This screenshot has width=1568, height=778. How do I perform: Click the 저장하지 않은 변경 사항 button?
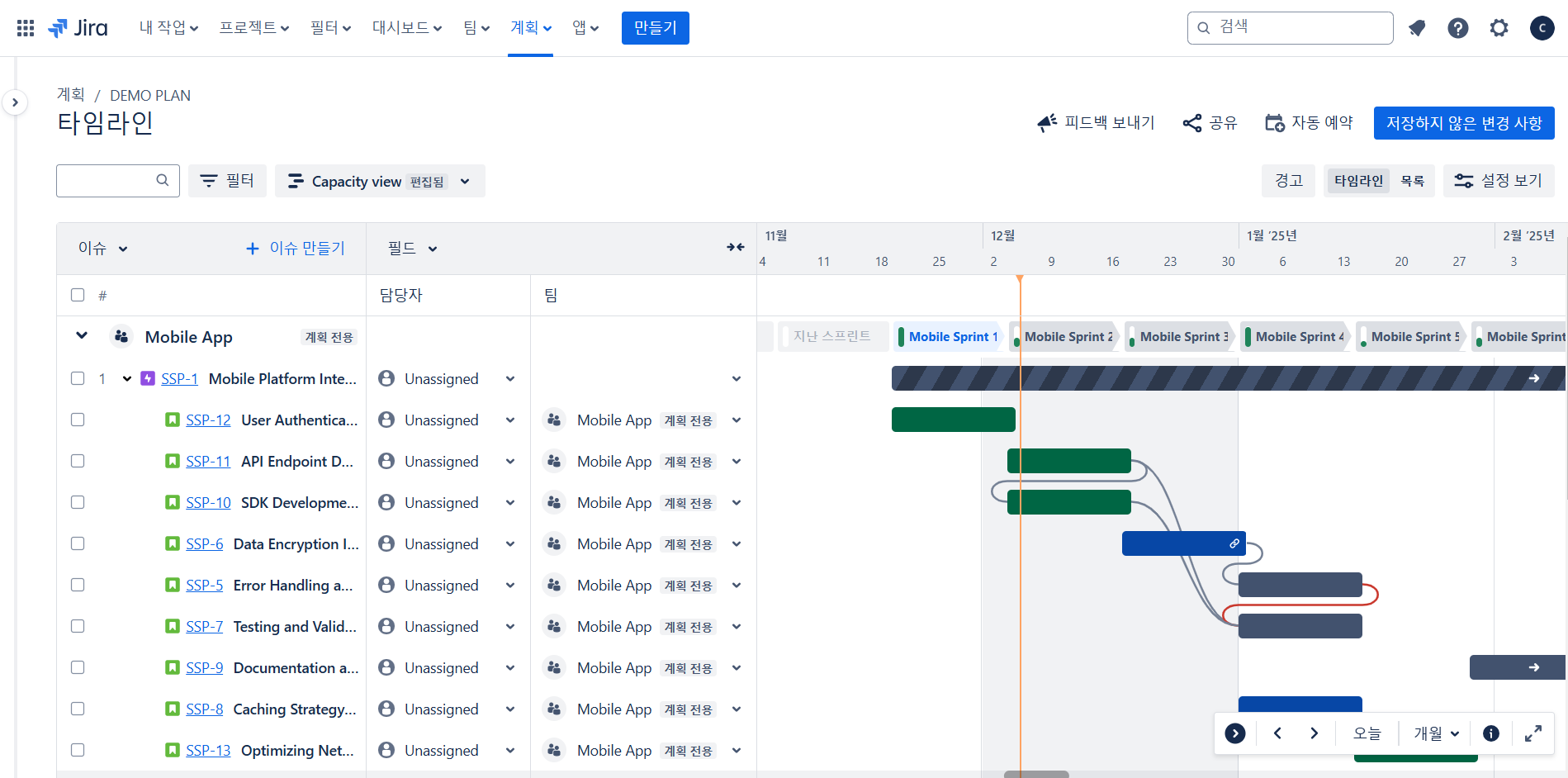[x=1463, y=123]
